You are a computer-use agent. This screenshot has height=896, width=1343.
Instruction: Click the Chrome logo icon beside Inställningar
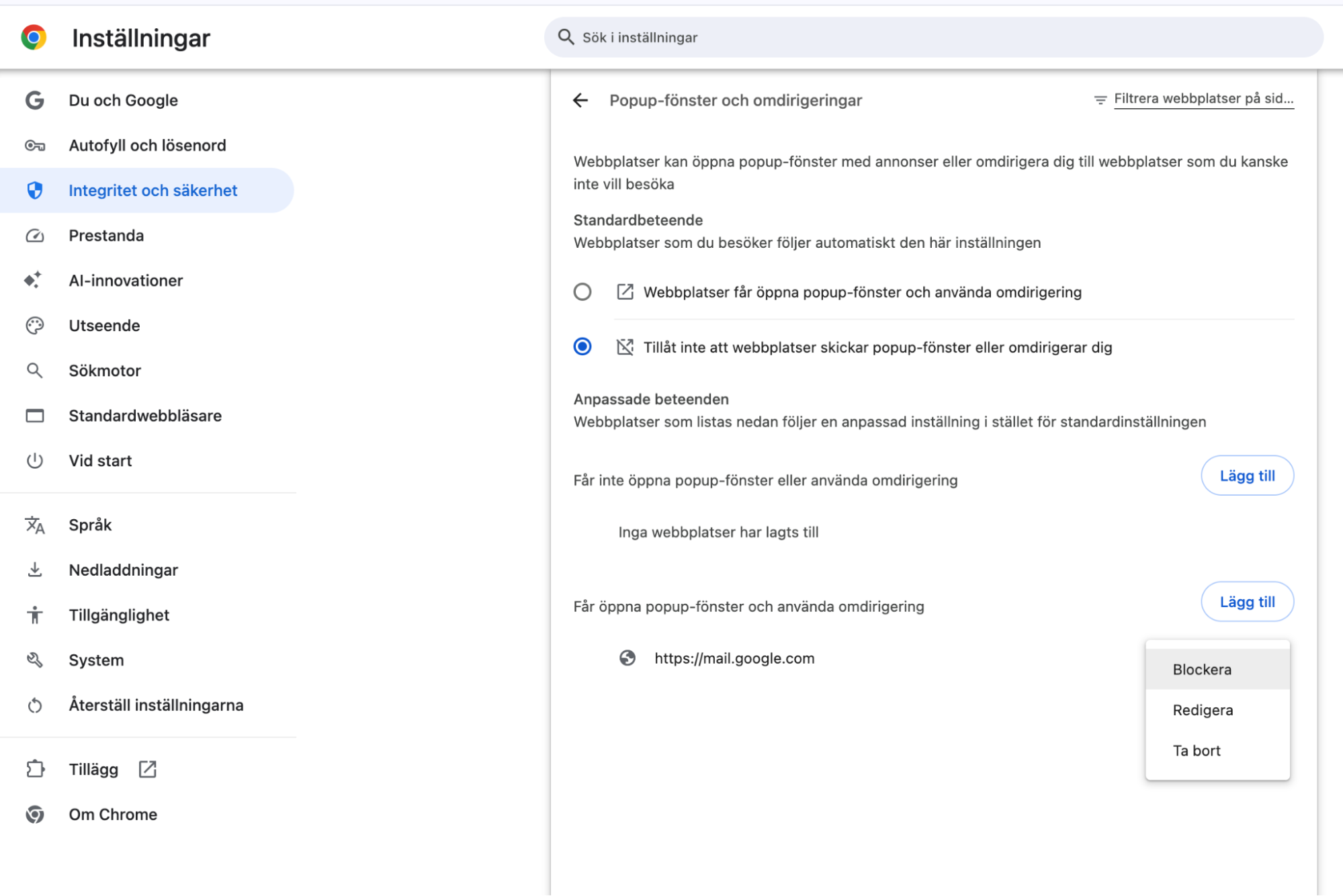pyautogui.click(x=34, y=38)
